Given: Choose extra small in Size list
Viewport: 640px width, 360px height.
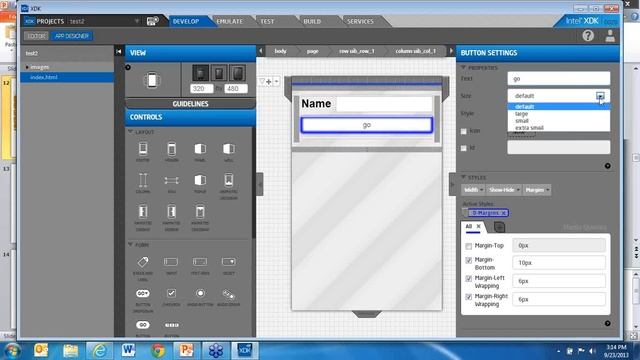Looking at the screenshot, I should pyautogui.click(x=559, y=128).
